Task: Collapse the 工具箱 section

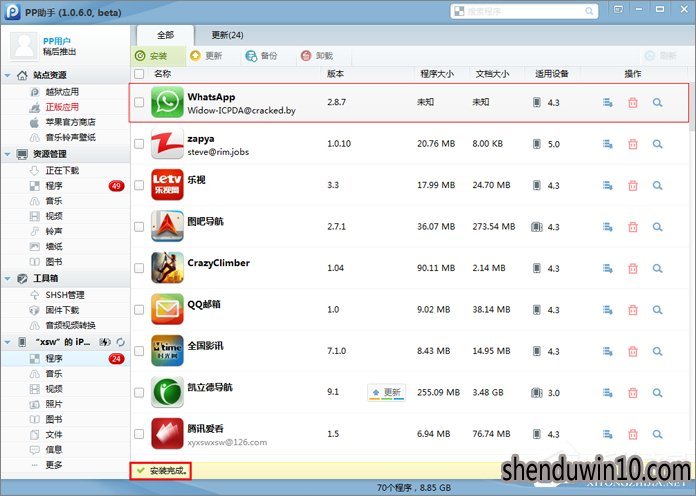Action: [x=8, y=279]
